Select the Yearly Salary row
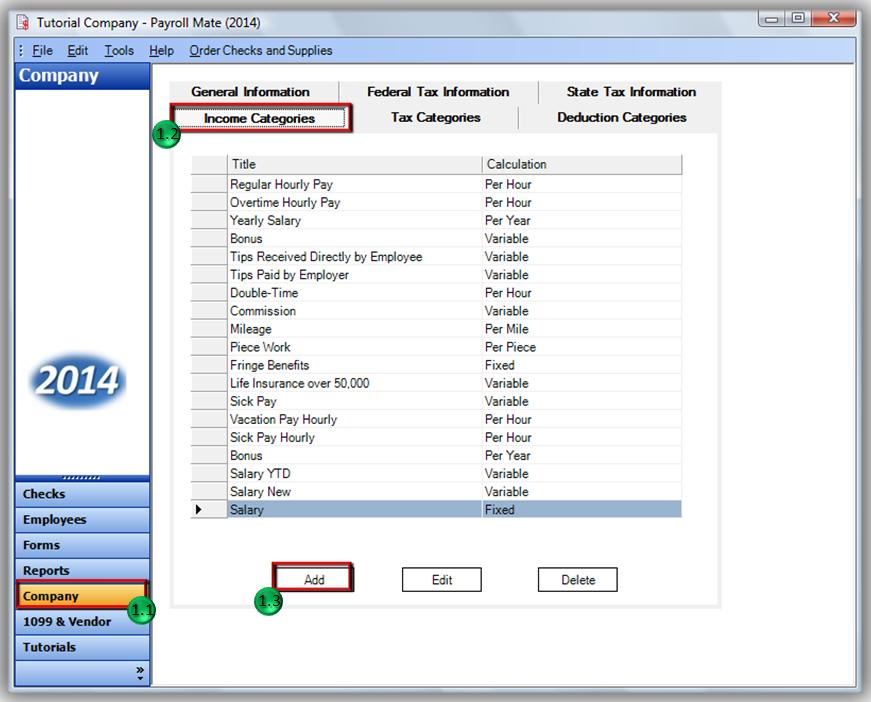Viewport: 871px width, 702px height. (436, 220)
